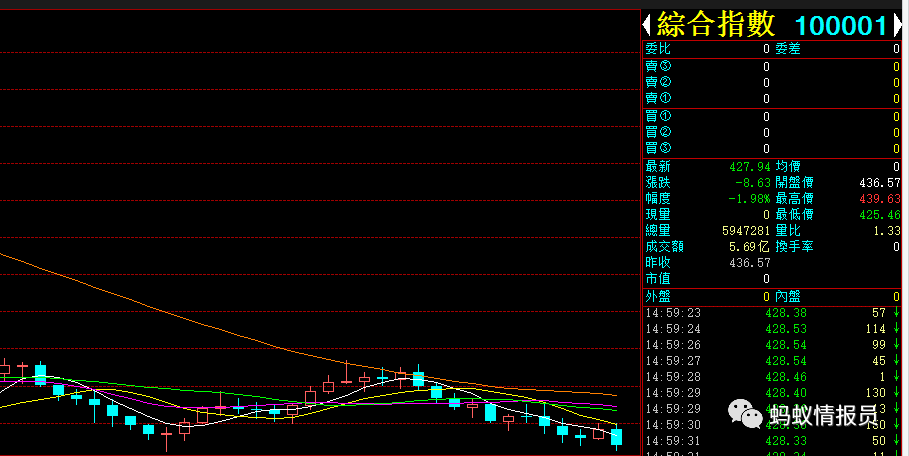Select the tick timestamp 14:59:26

pos(673,345)
